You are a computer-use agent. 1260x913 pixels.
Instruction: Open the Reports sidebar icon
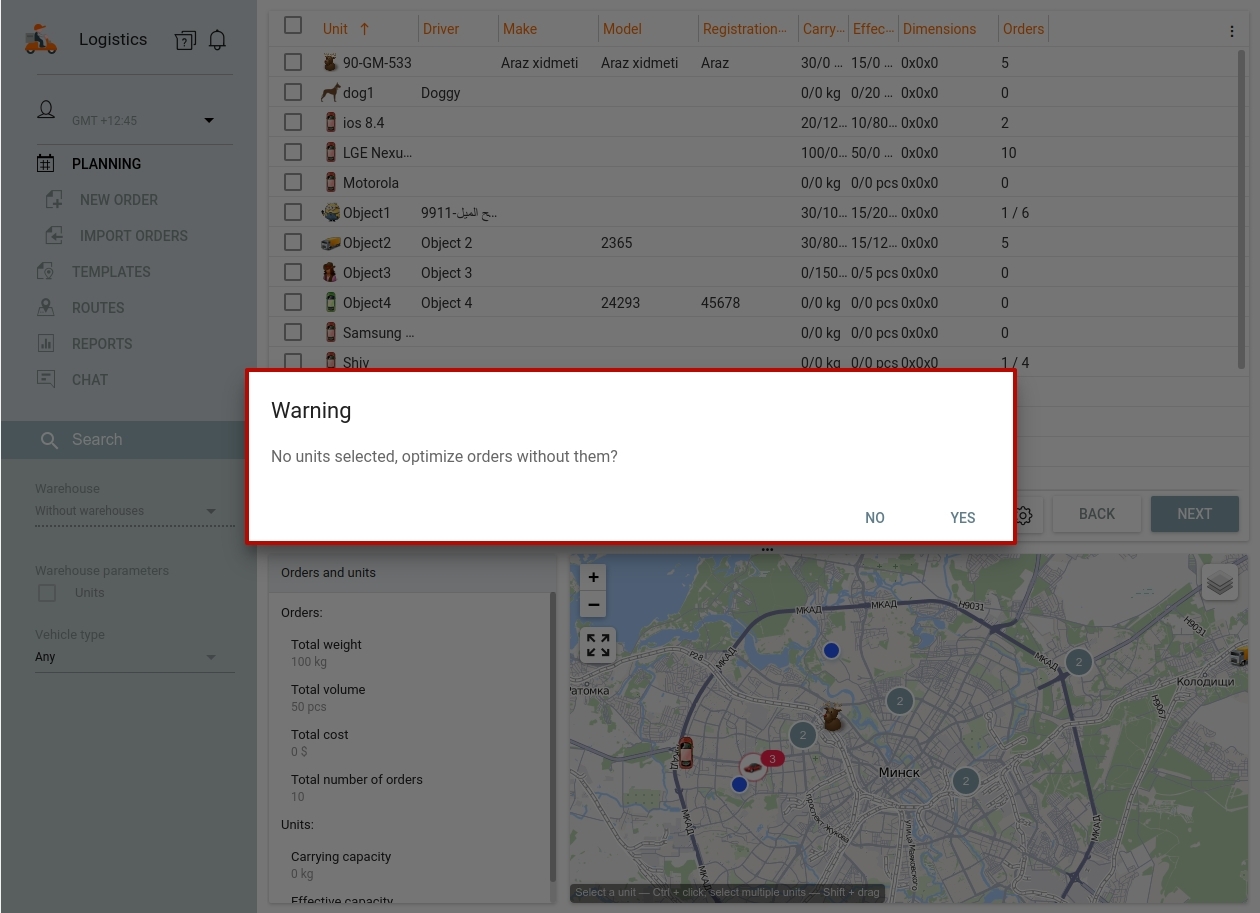46,343
